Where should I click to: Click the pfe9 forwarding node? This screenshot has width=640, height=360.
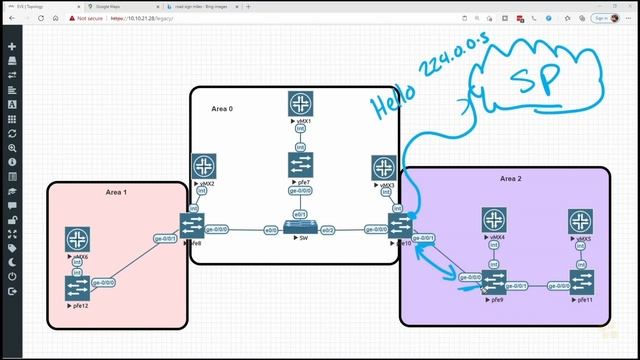pos(494,282)
